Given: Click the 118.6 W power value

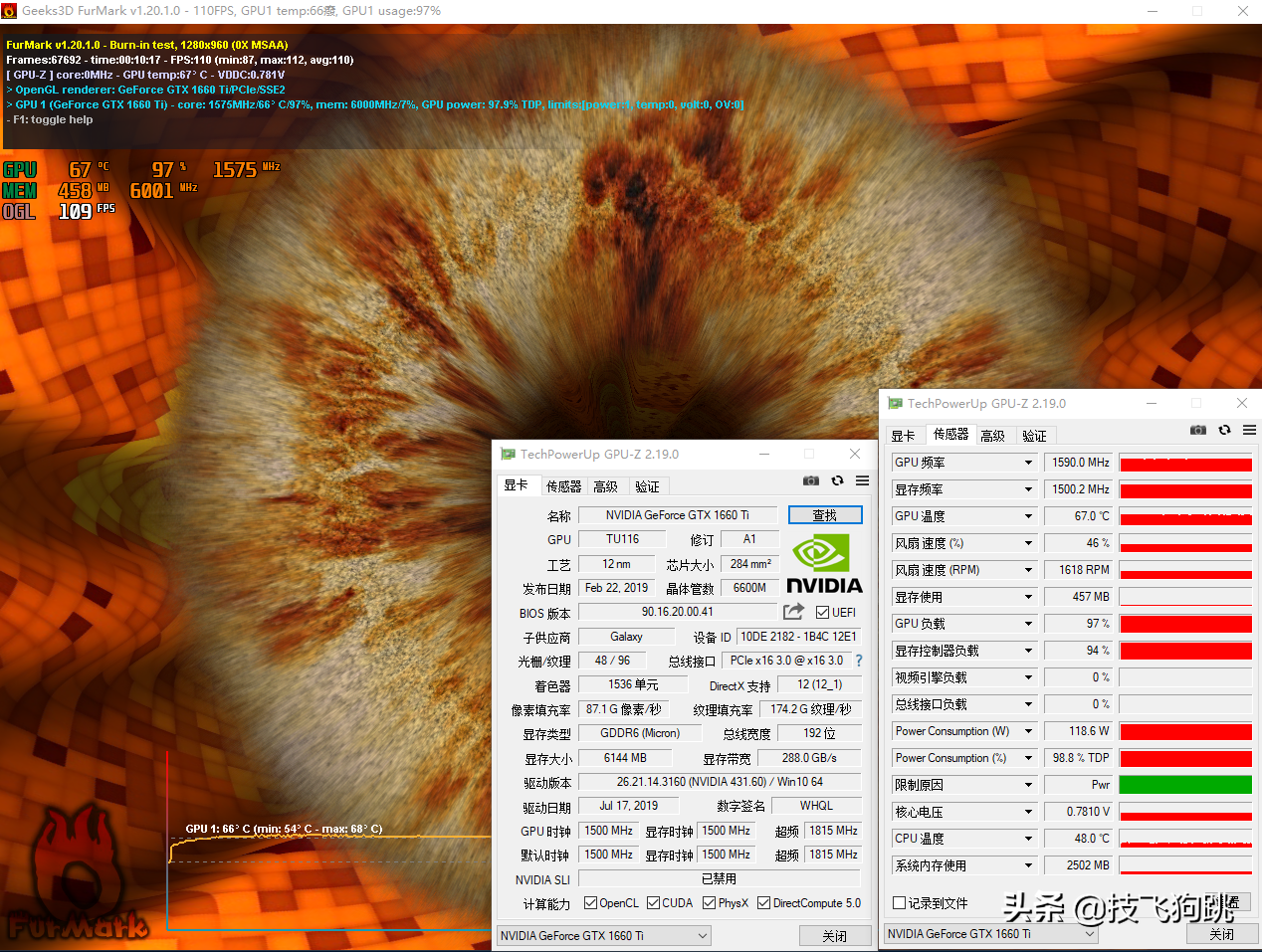Looking at the screenshot, I should point(1080,731).
